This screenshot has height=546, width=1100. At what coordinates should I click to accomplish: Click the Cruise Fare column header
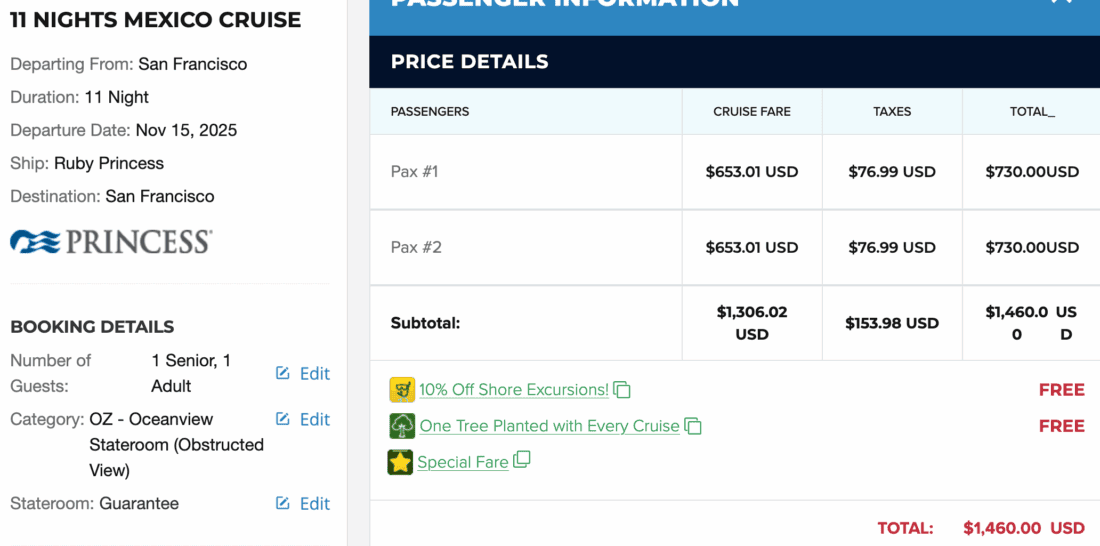tap(752, 111)
